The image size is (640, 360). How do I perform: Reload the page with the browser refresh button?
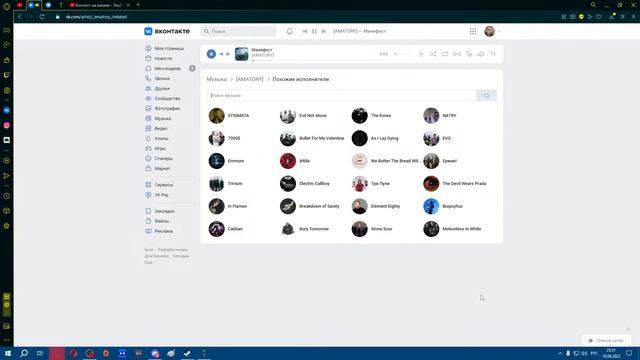[x=42, y=17]
